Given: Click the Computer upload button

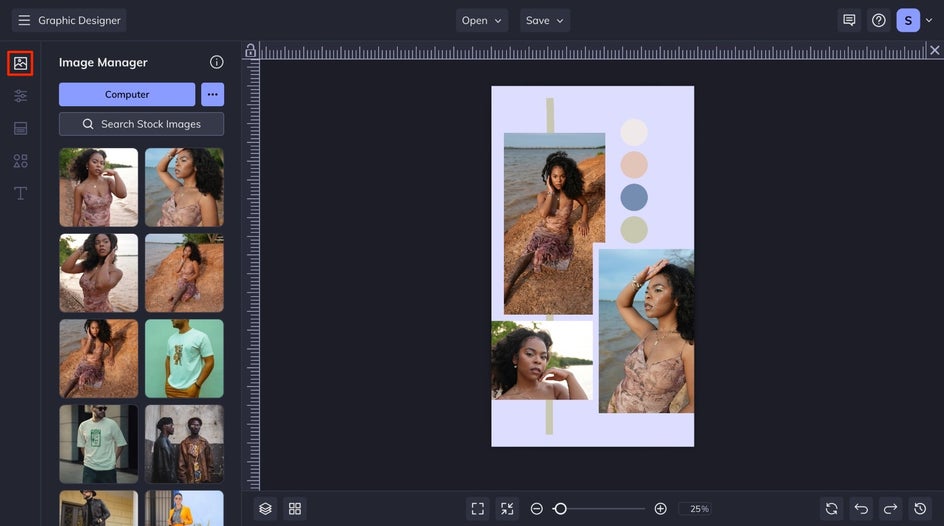Looking at the screenshot, I should [x=127, y=94].
